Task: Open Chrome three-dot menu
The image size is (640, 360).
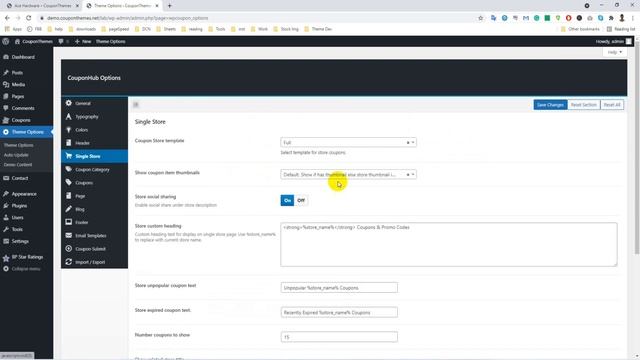Action: coord(633,18)
